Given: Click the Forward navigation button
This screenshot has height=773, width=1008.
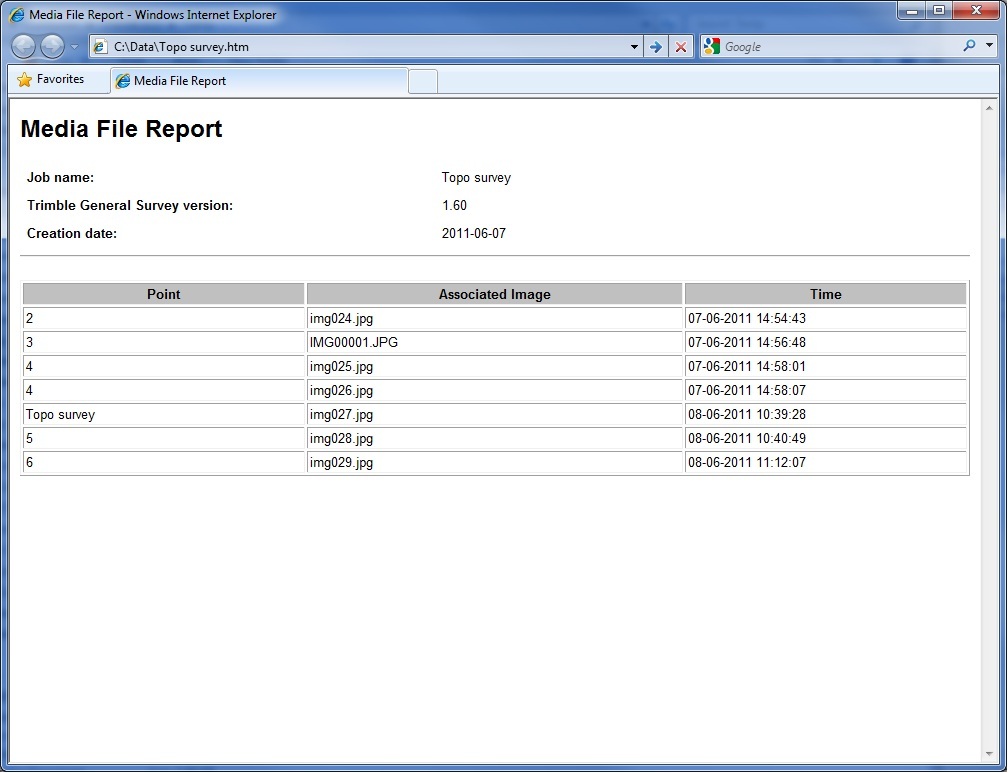Looking at the screenshot, I should [x=52, y=47].
